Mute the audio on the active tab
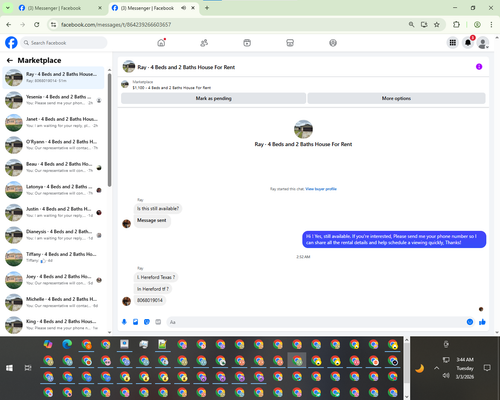This screenshot has width=500, height=400. coord(183,8)
